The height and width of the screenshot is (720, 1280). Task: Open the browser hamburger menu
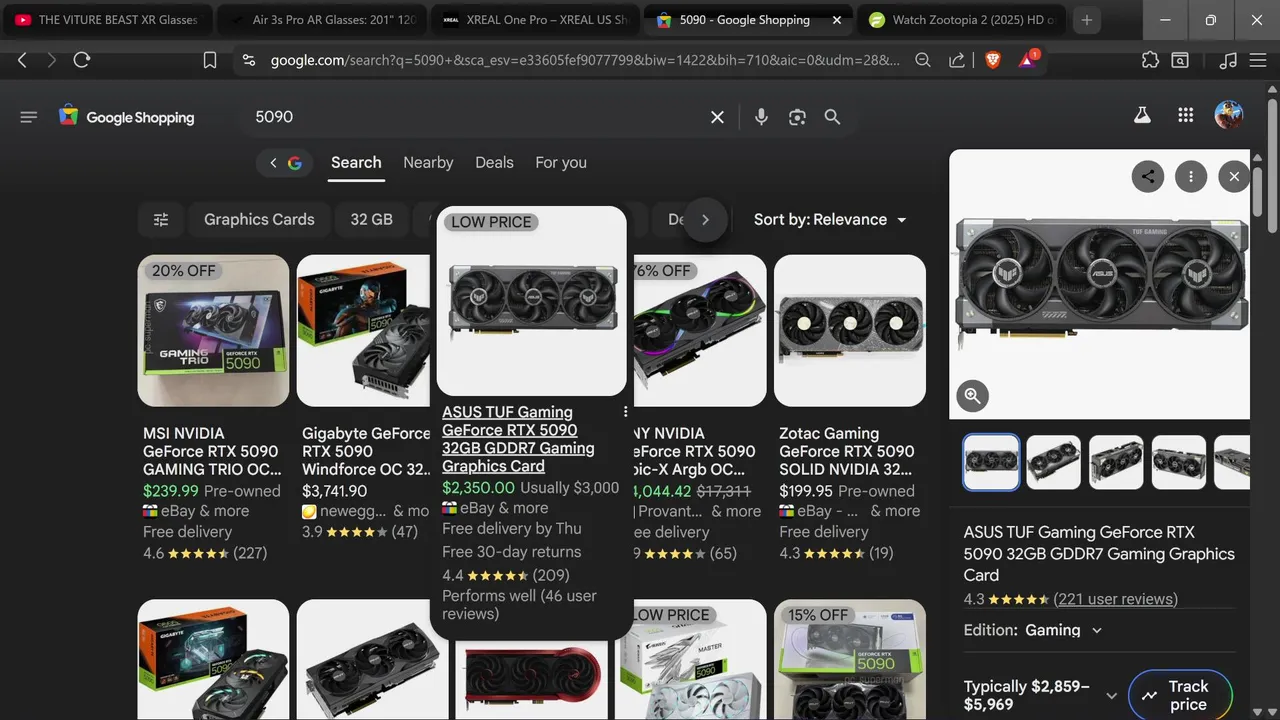click(x=1258, y=60)
